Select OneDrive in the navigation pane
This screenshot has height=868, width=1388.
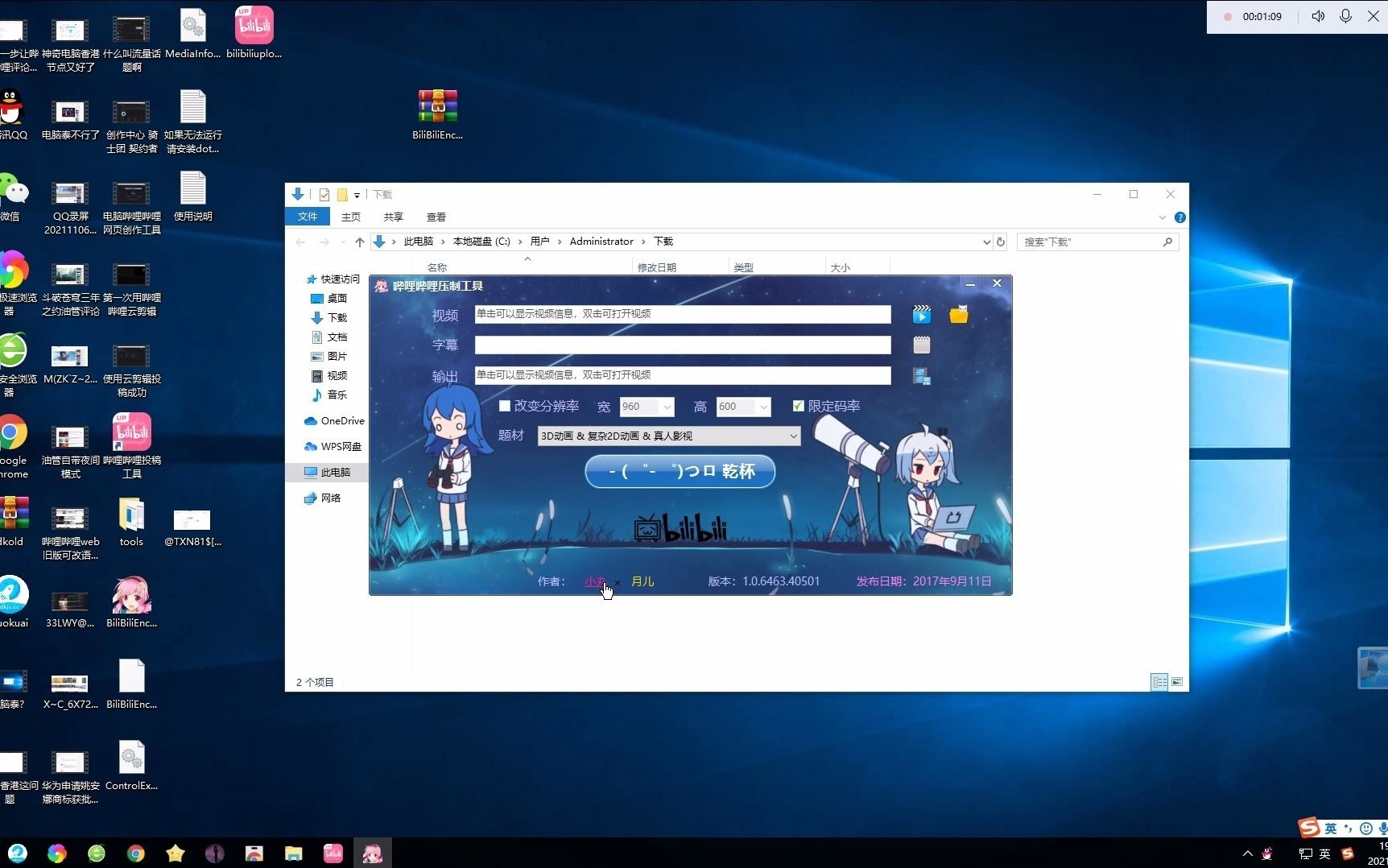pos(334,421)
